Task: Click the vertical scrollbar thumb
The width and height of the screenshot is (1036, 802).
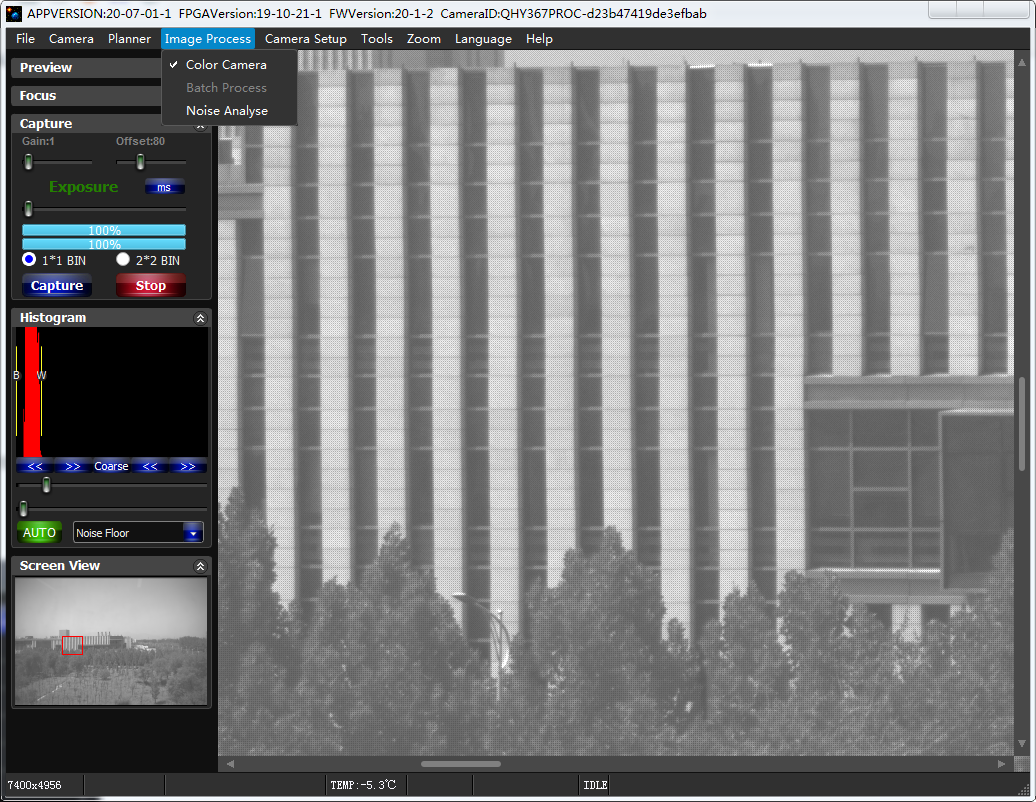Action: click(x=1022, y=423)
